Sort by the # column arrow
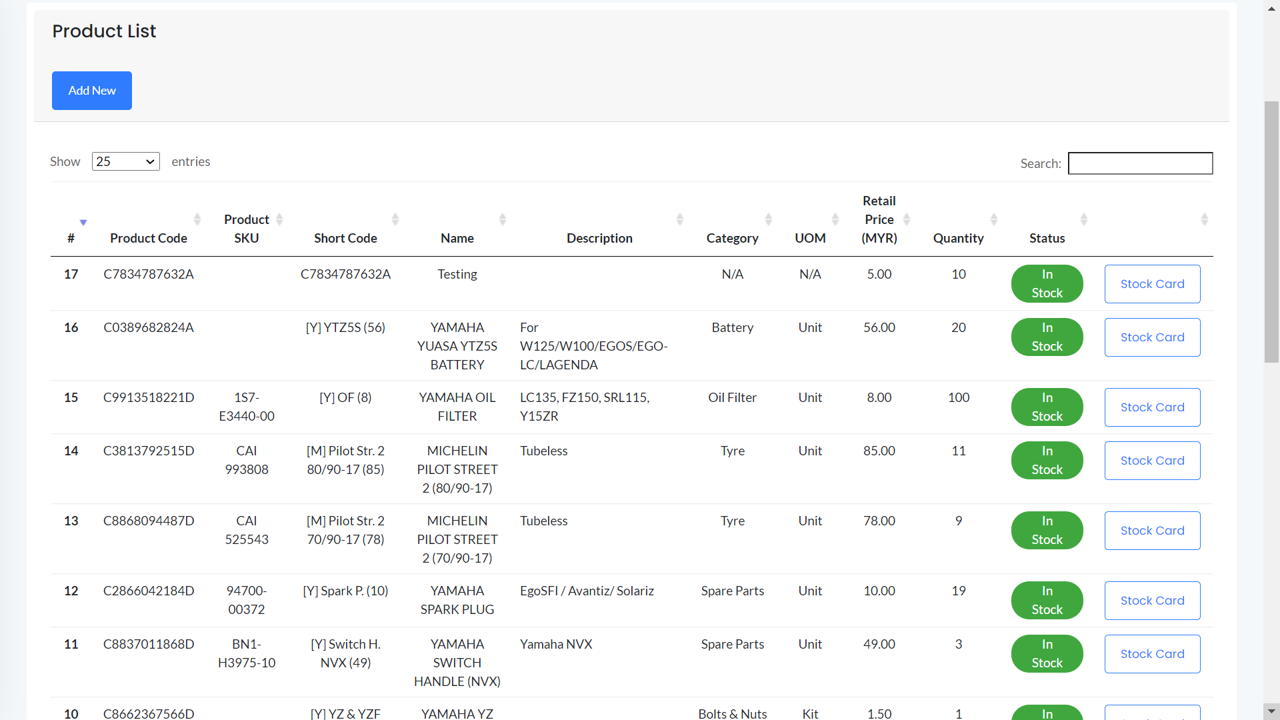Image resolution: width=1280 pixels, height=720 pixels. 83,222
